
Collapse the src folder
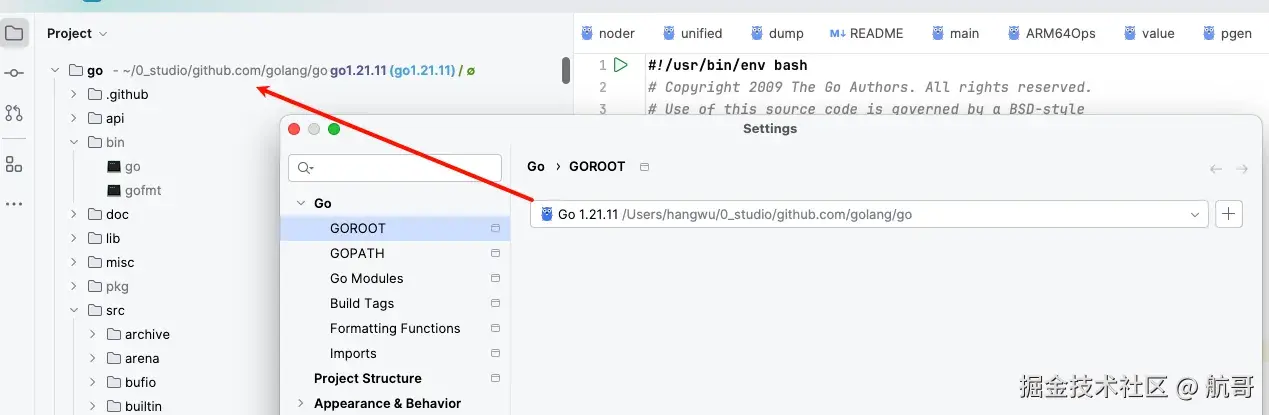[74, 311]
